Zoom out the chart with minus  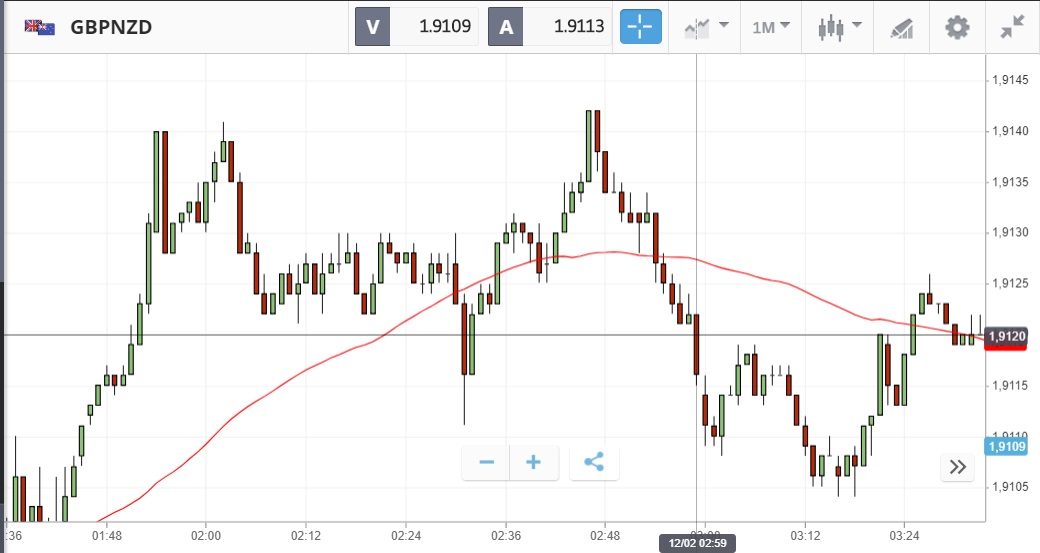tap(487, 462)
